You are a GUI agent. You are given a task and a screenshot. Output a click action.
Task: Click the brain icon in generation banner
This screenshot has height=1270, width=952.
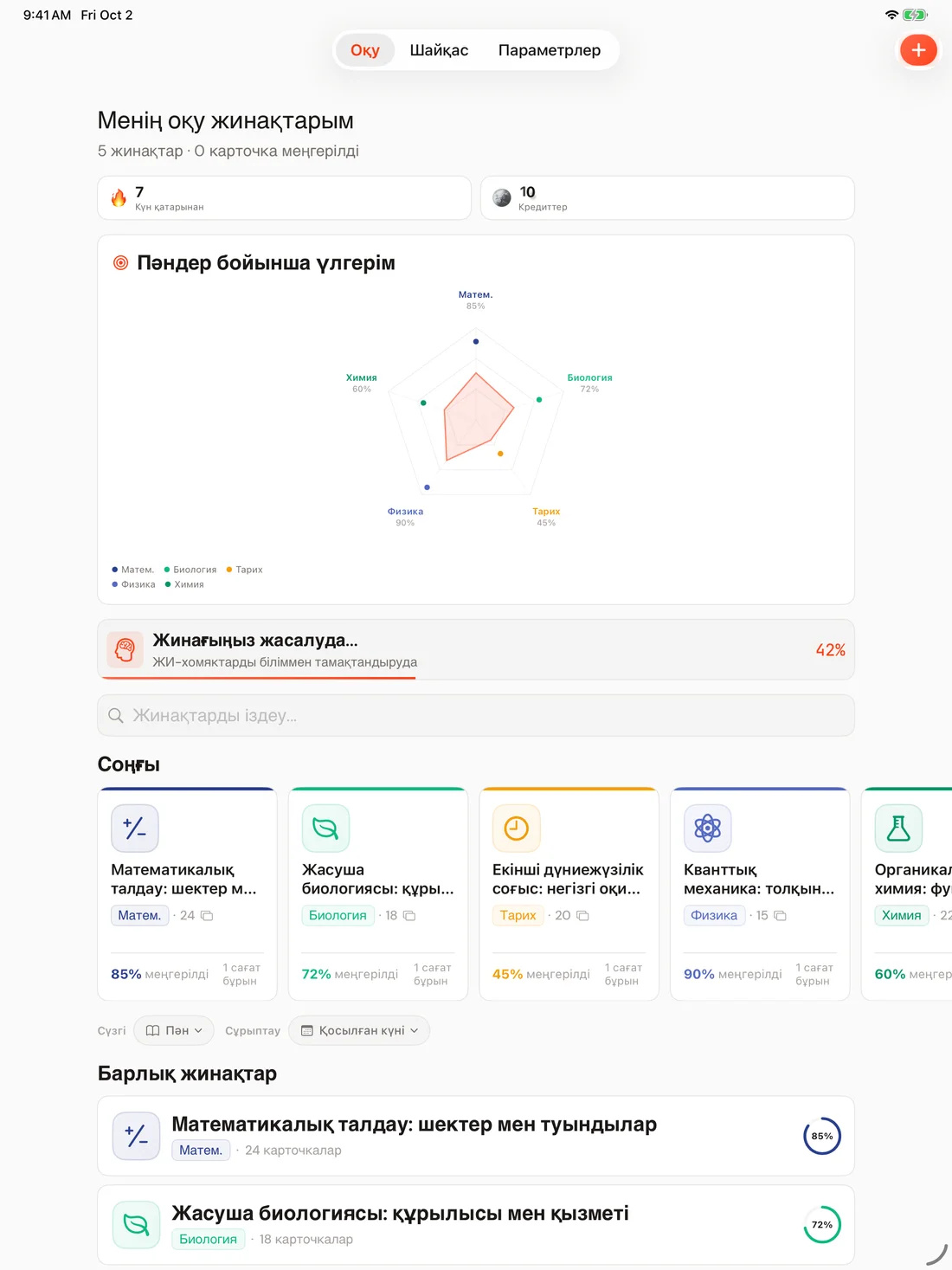(x=125, y=649)
